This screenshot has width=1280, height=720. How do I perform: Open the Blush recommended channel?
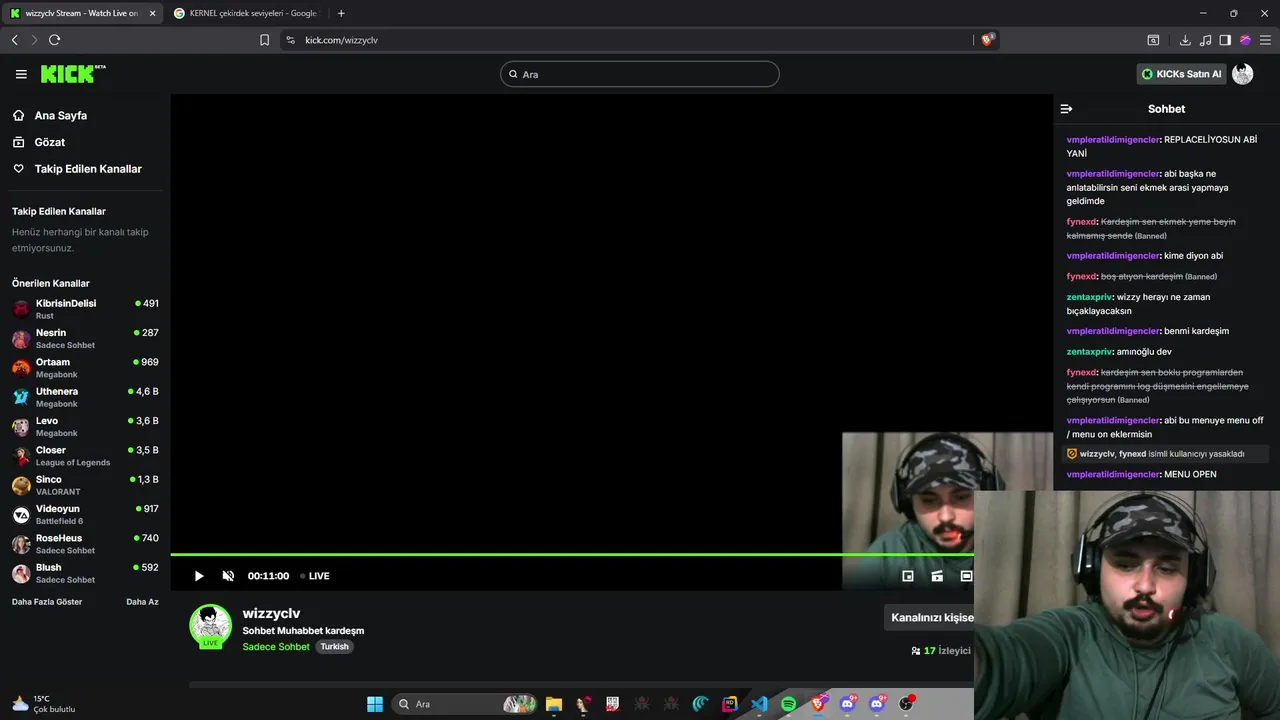point(85,573)
